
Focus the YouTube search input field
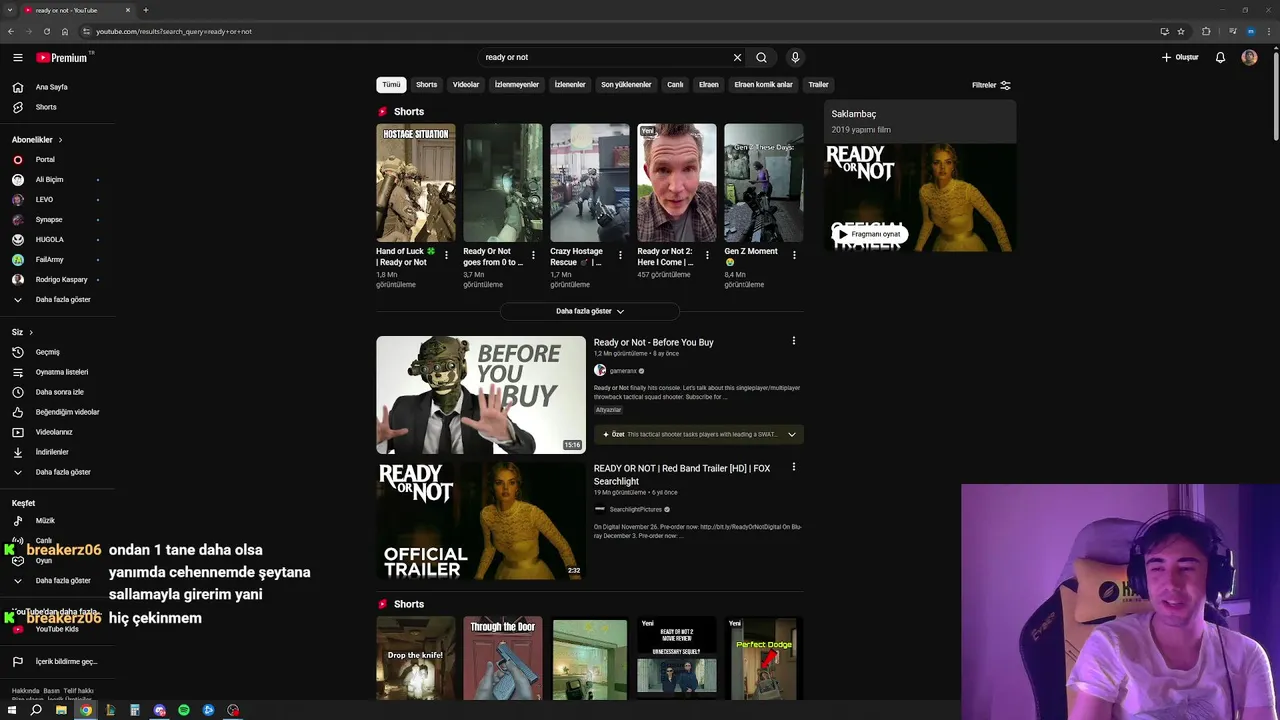605,58
